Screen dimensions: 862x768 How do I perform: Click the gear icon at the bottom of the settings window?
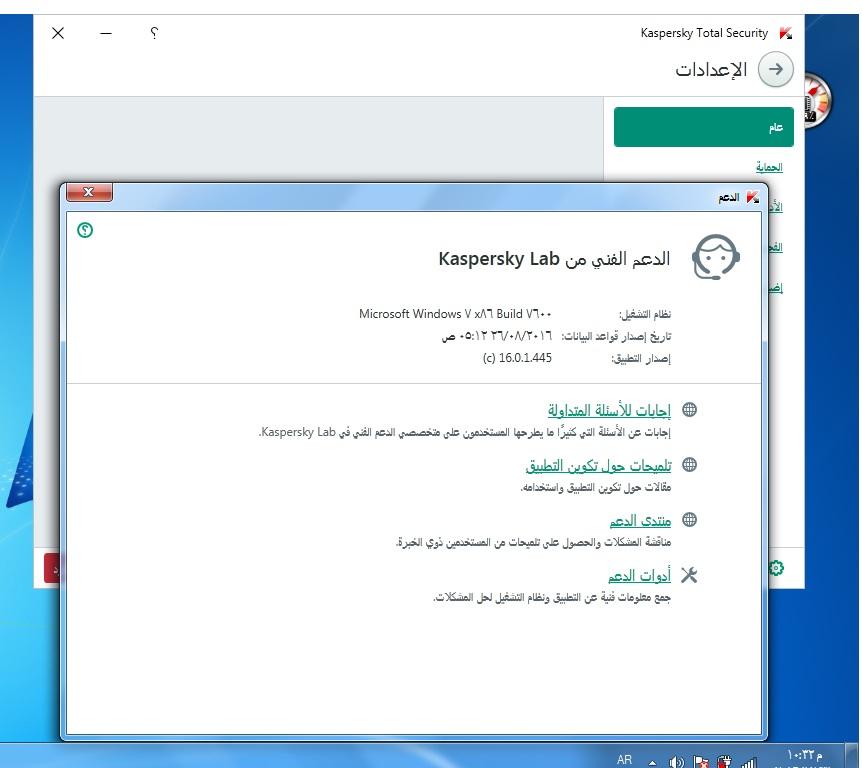point(776,568)
